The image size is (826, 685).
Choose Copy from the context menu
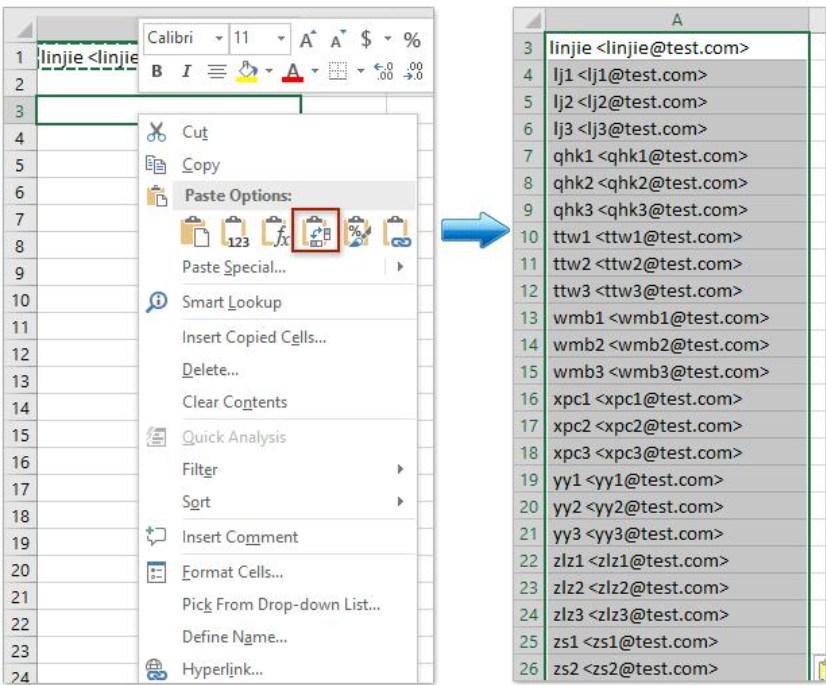(x=279, y=164)
